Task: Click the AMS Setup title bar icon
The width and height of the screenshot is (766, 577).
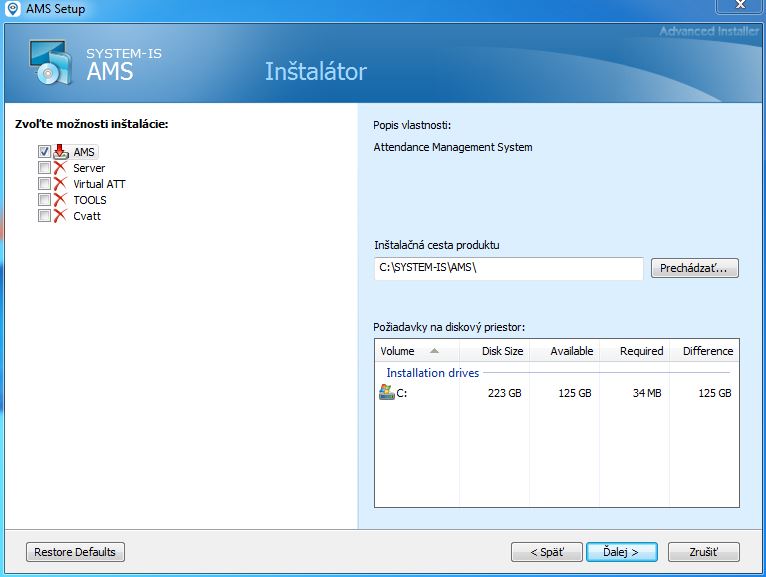Action: (13, 9)
